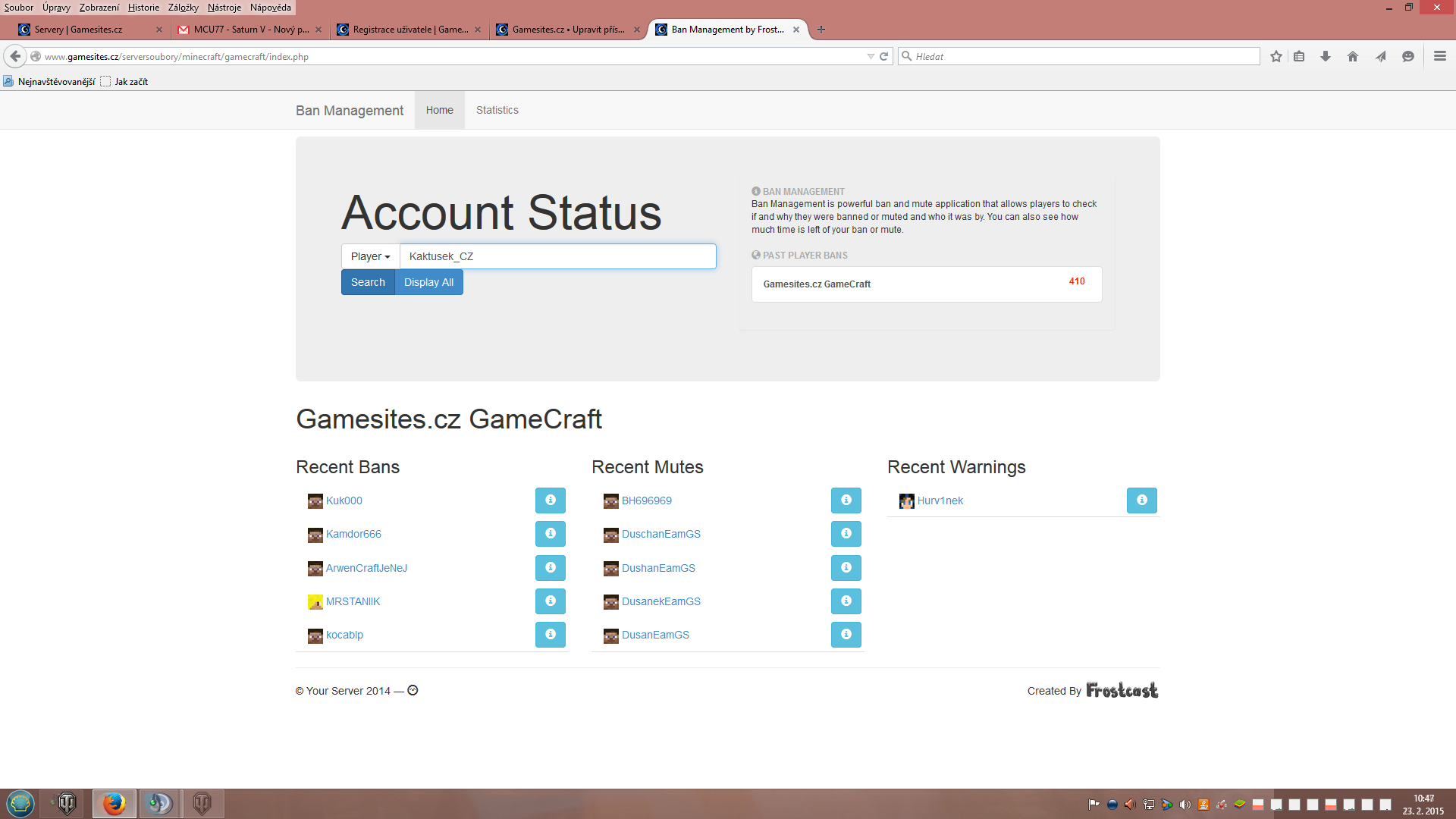Click the bookmark star icon in toolbar
The width and height of the screenshot is (1456, 819).
pos(1276,57)
